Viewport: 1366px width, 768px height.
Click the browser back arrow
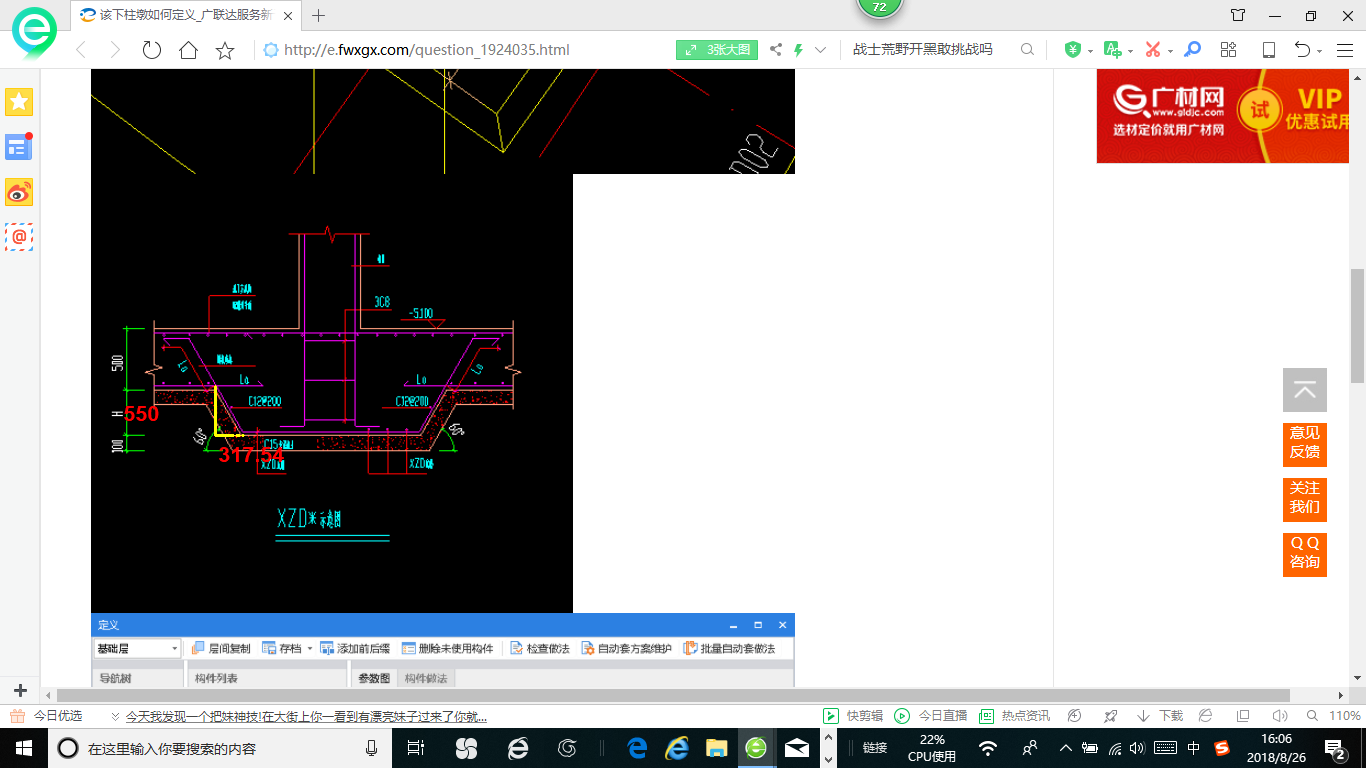point(81,50)
